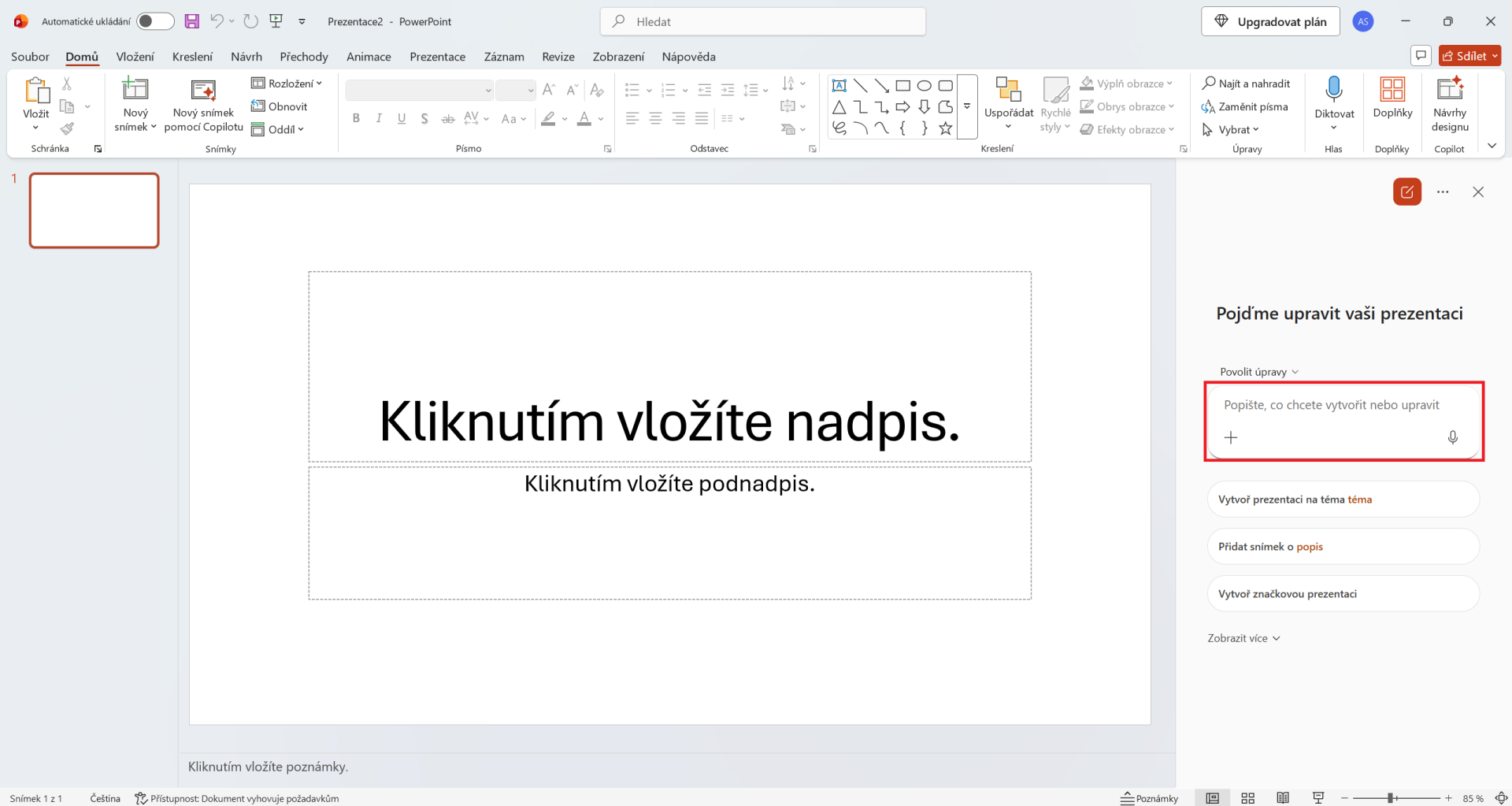The width and height of the screenshot is (1512, 806).
Task: Switch to reading view icon
Action: coord(1283,798)
